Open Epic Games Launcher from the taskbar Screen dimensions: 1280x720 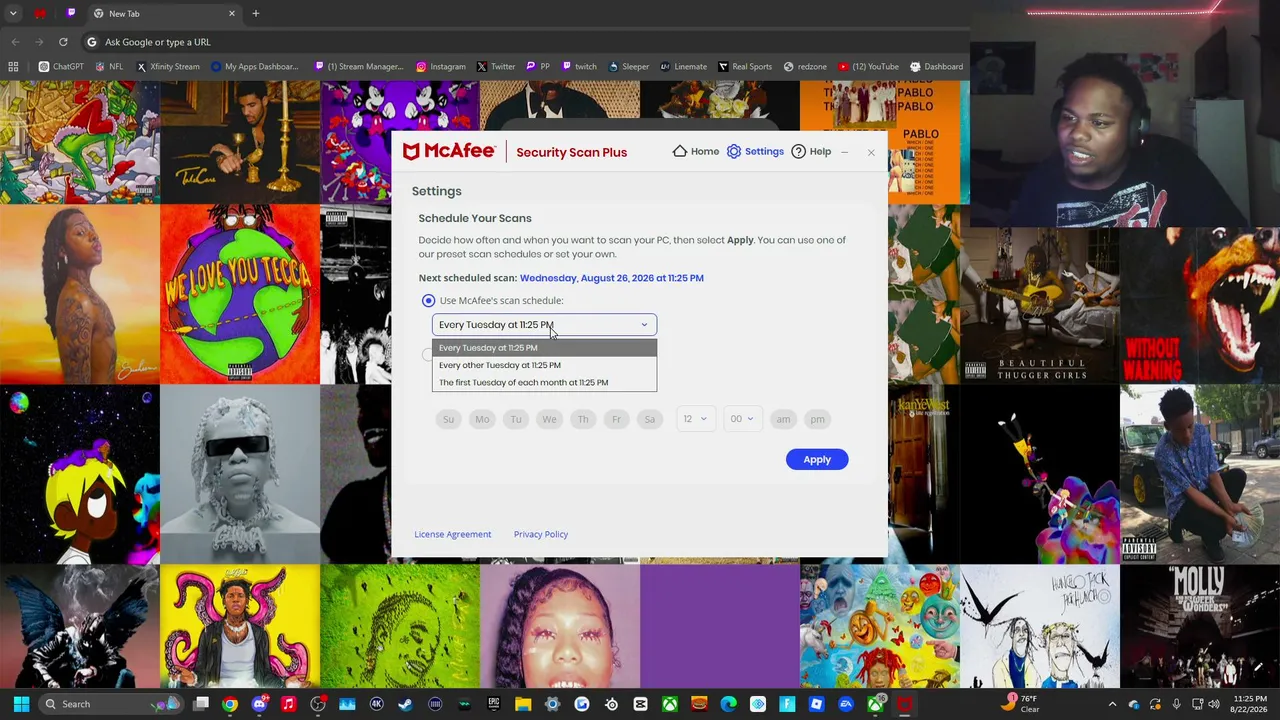tap(494, 704)
